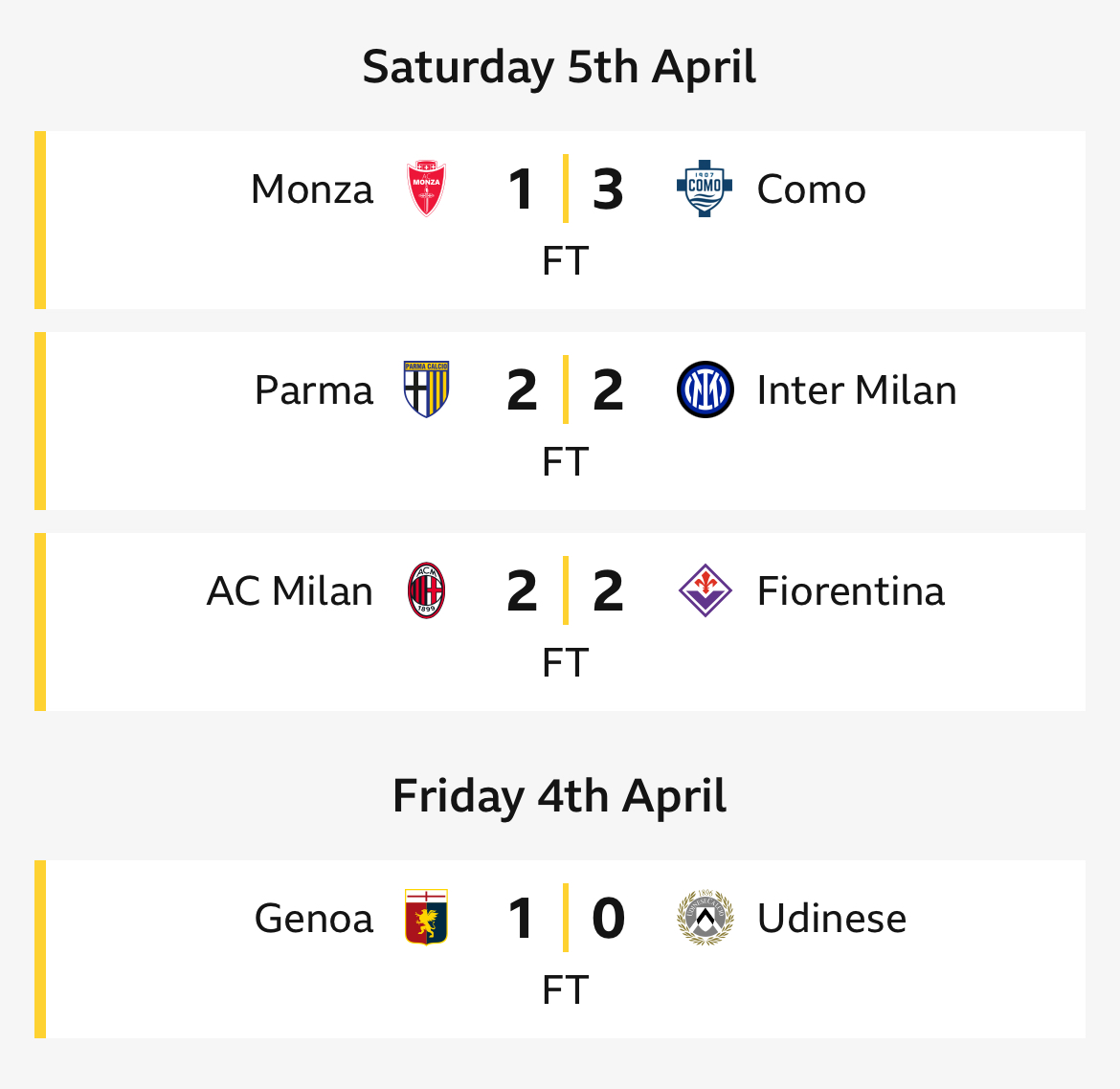This screenshot has height=1089, width=1120.
Task: Click the Saturday 5th April heading
Action: click(x=559, y=68)
